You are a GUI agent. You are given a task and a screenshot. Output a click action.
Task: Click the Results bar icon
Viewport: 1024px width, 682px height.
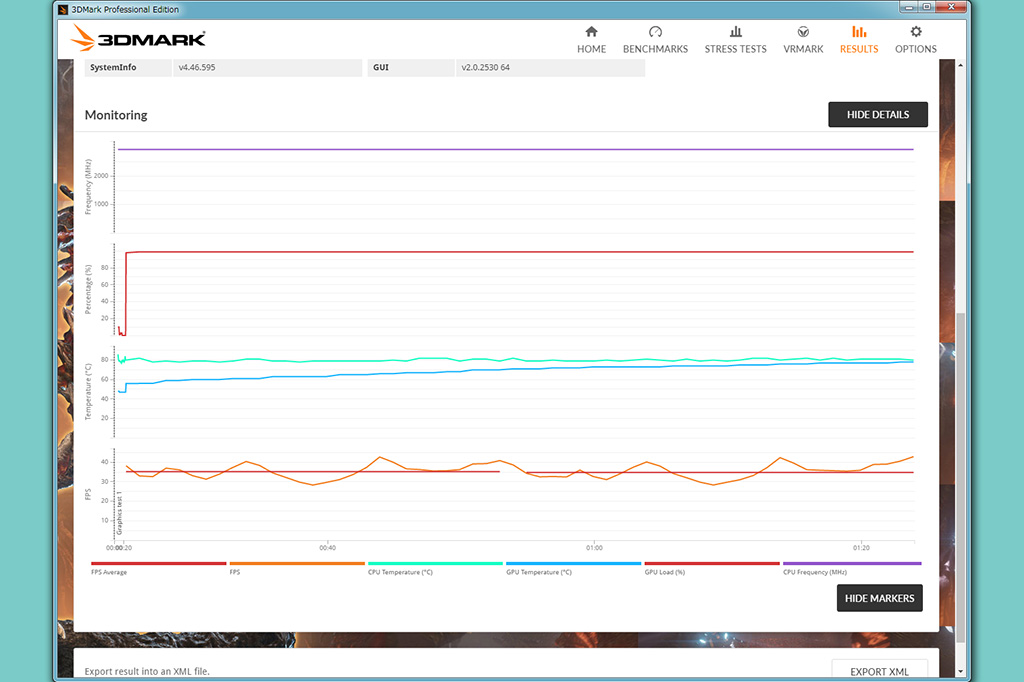click(859, 31)
